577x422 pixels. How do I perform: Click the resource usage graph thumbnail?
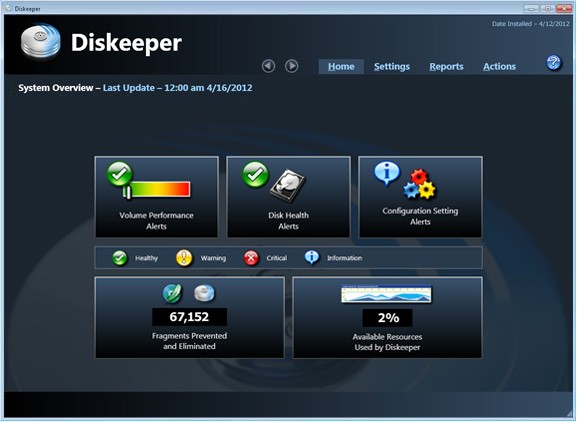point(386,294)
